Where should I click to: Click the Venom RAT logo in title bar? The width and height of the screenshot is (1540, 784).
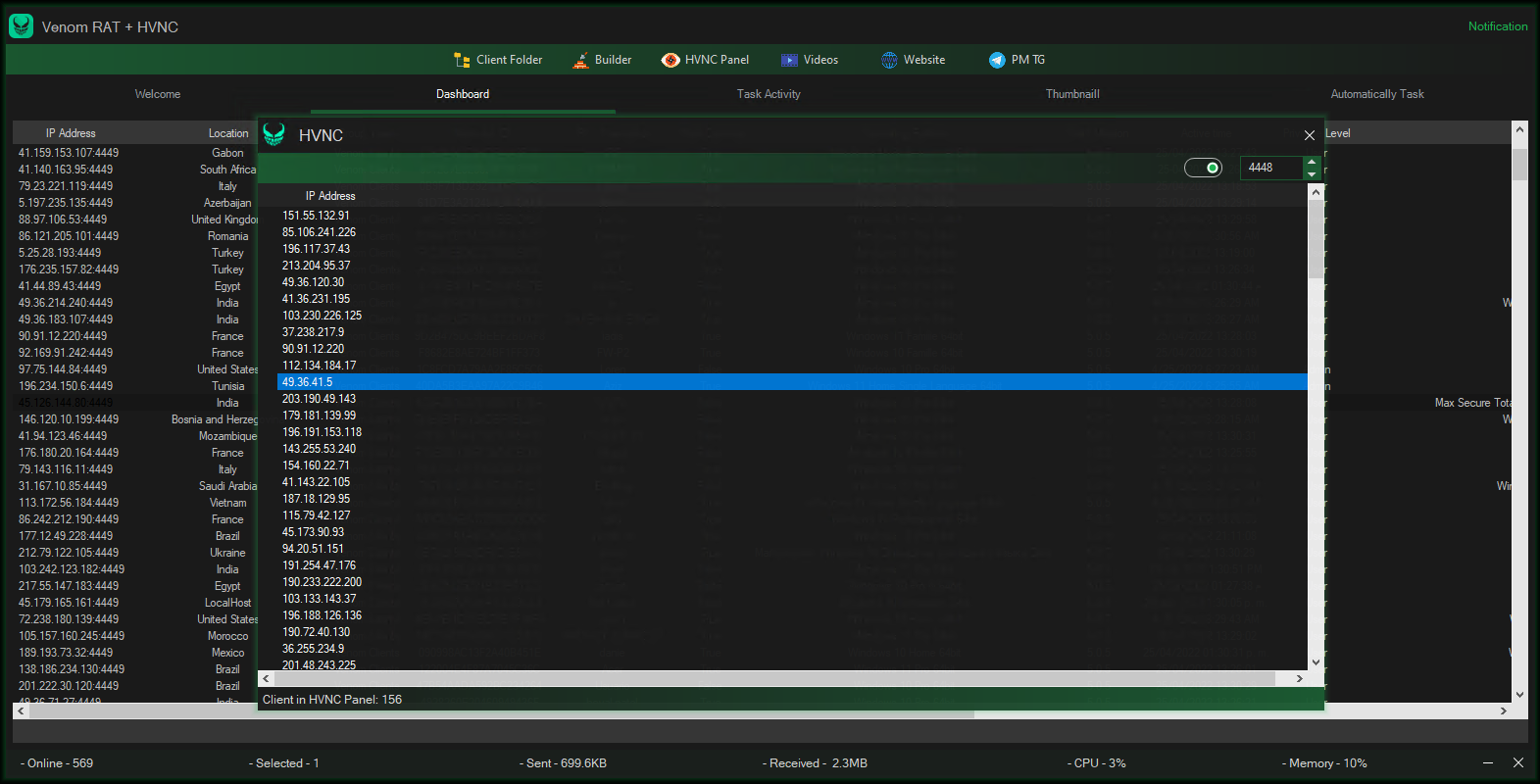(21, 26)
